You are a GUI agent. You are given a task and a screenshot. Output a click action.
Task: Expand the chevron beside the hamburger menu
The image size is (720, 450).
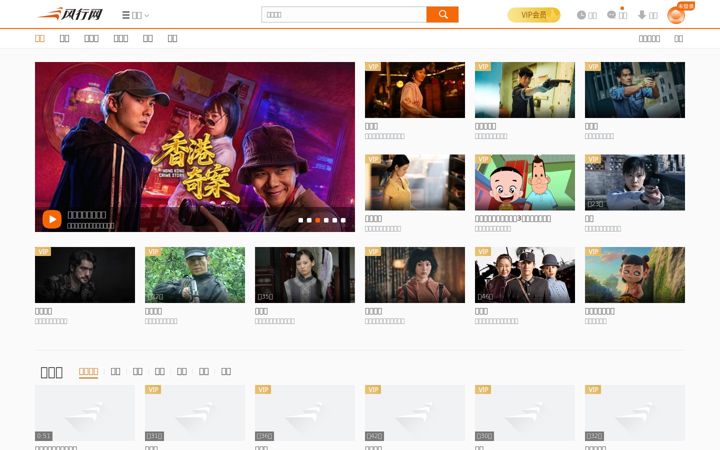147,16
